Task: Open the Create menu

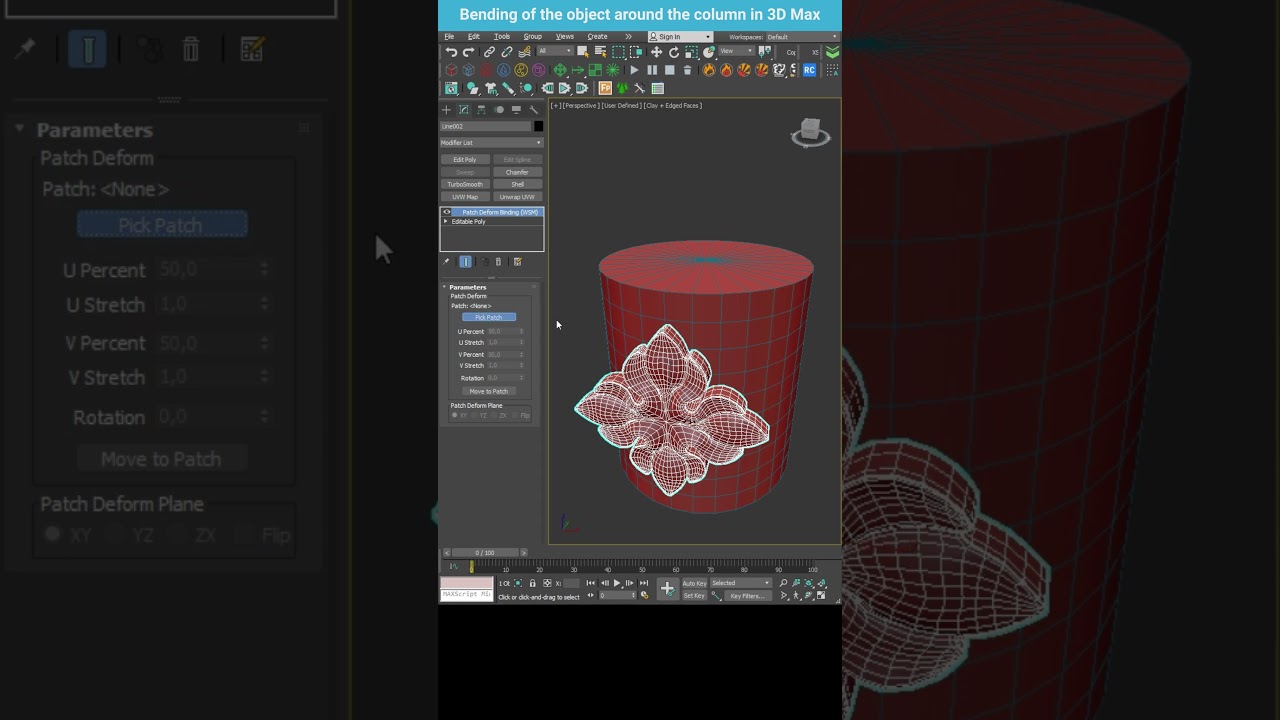Action: (597, 37)
